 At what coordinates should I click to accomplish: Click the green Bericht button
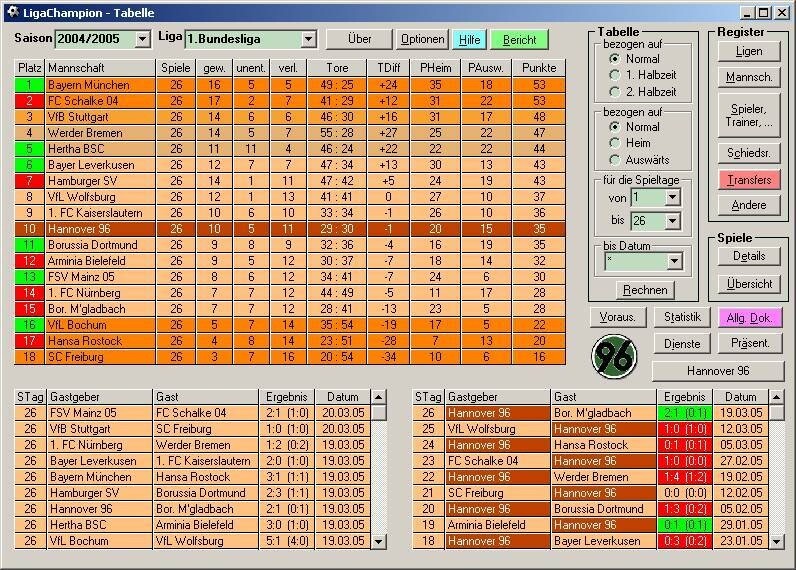click(519, 39)
